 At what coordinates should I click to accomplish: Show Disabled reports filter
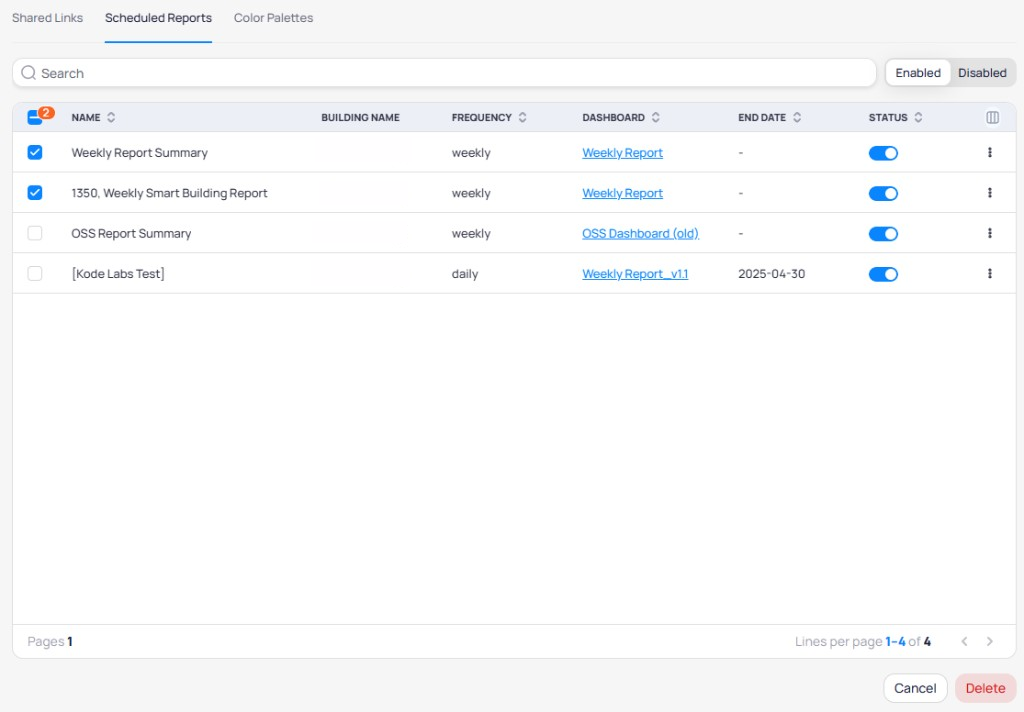pos(982,73)
